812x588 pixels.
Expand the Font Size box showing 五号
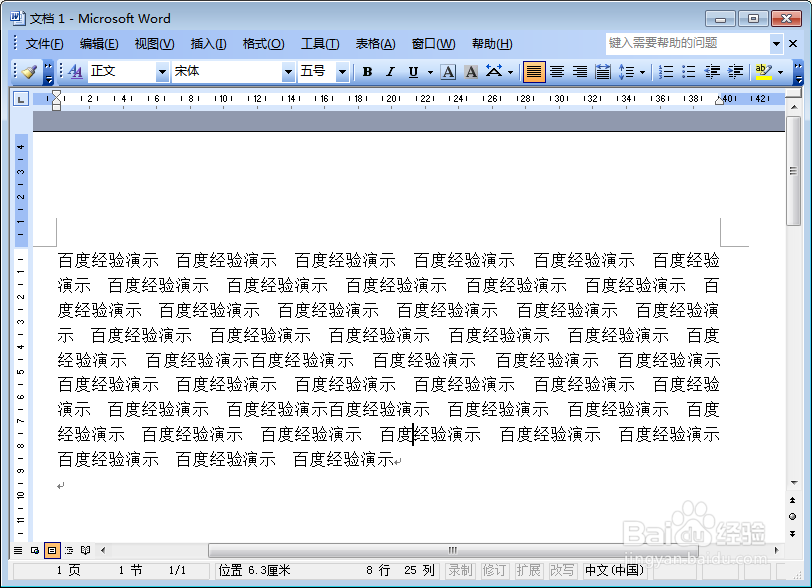(x=342, y=72)
